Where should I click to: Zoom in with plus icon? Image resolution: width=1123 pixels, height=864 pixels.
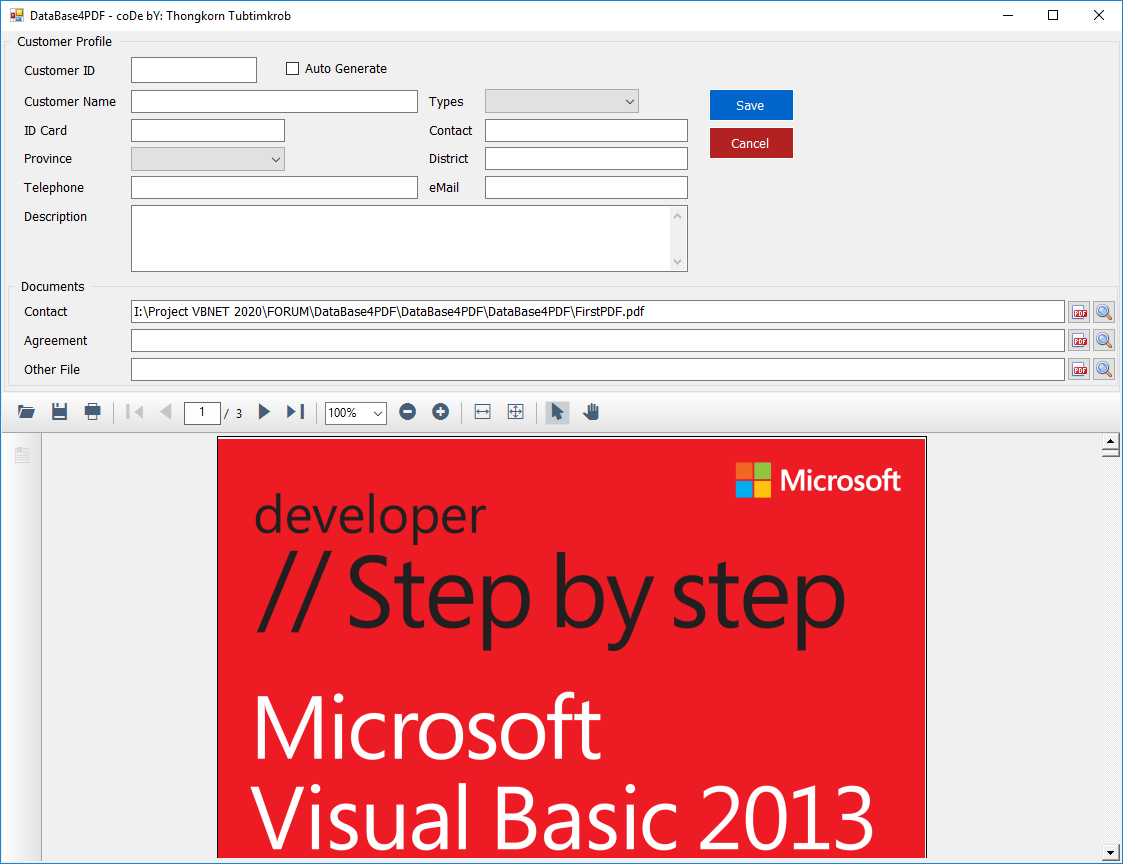click(440, 412)
